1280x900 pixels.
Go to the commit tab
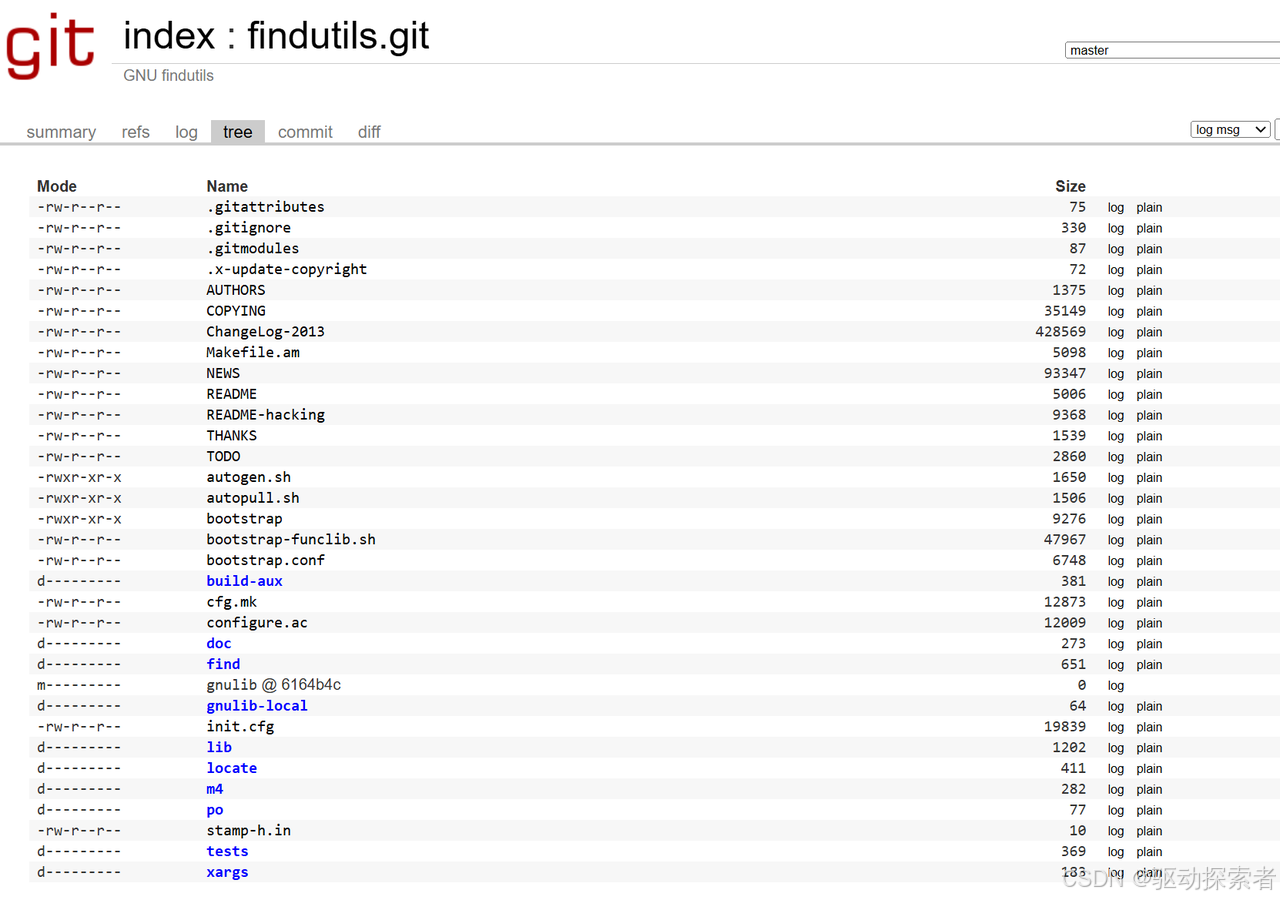point(305,132)
